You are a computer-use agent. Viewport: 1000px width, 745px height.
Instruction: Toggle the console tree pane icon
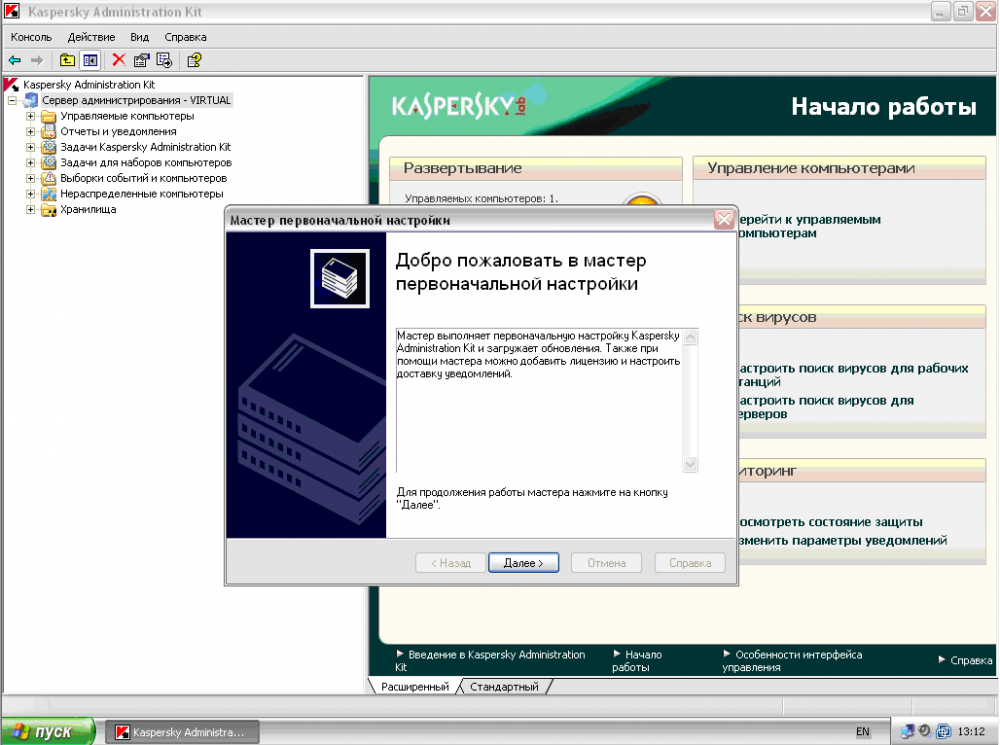click(x=91, y=61)
